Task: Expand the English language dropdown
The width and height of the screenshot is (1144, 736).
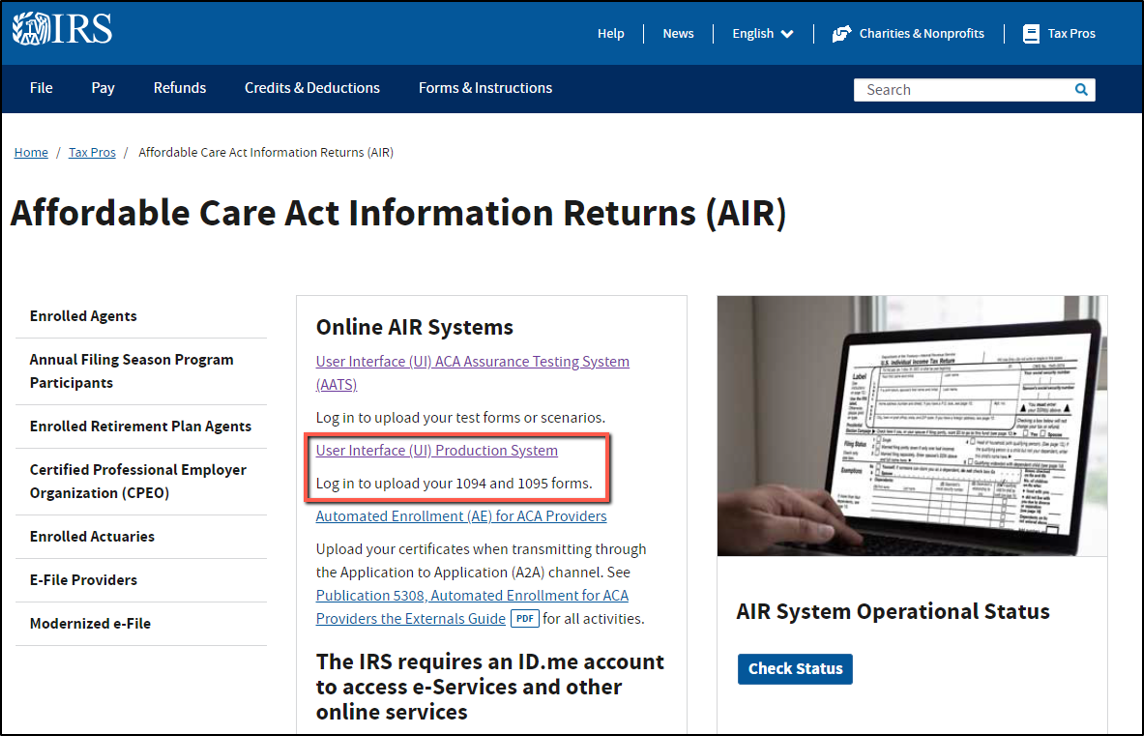Action: pos(762,34)
